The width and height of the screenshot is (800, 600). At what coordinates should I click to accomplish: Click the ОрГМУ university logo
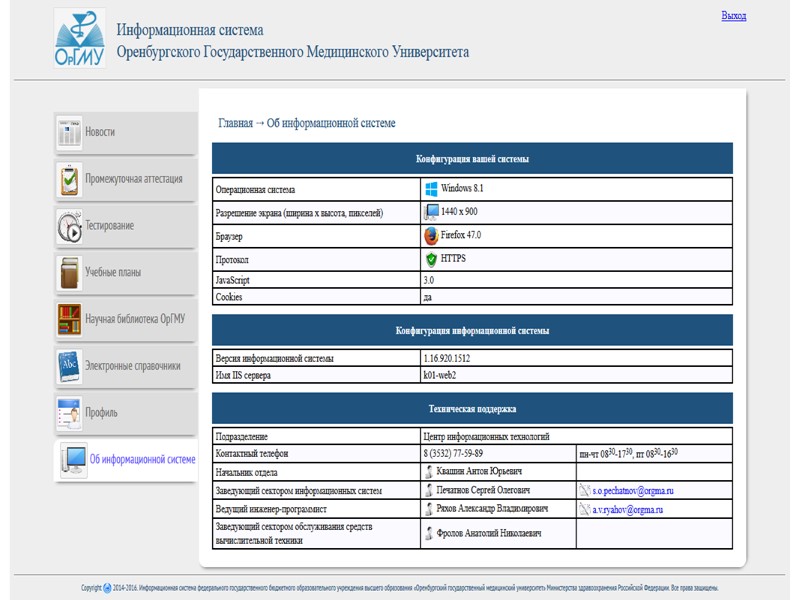coord(80,38)
